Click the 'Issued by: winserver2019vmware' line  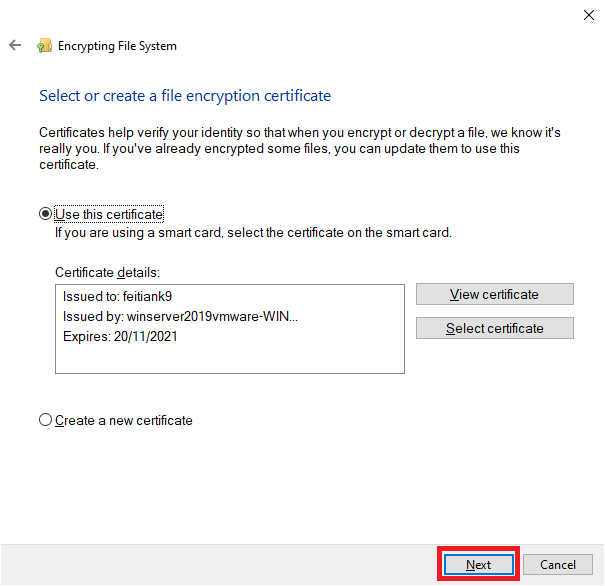180,316
